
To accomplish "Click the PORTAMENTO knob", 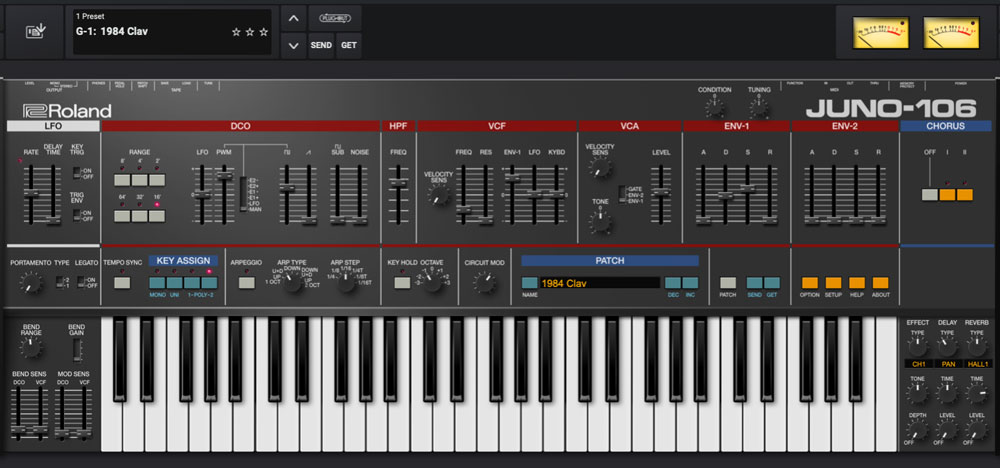I will point(31,282).
